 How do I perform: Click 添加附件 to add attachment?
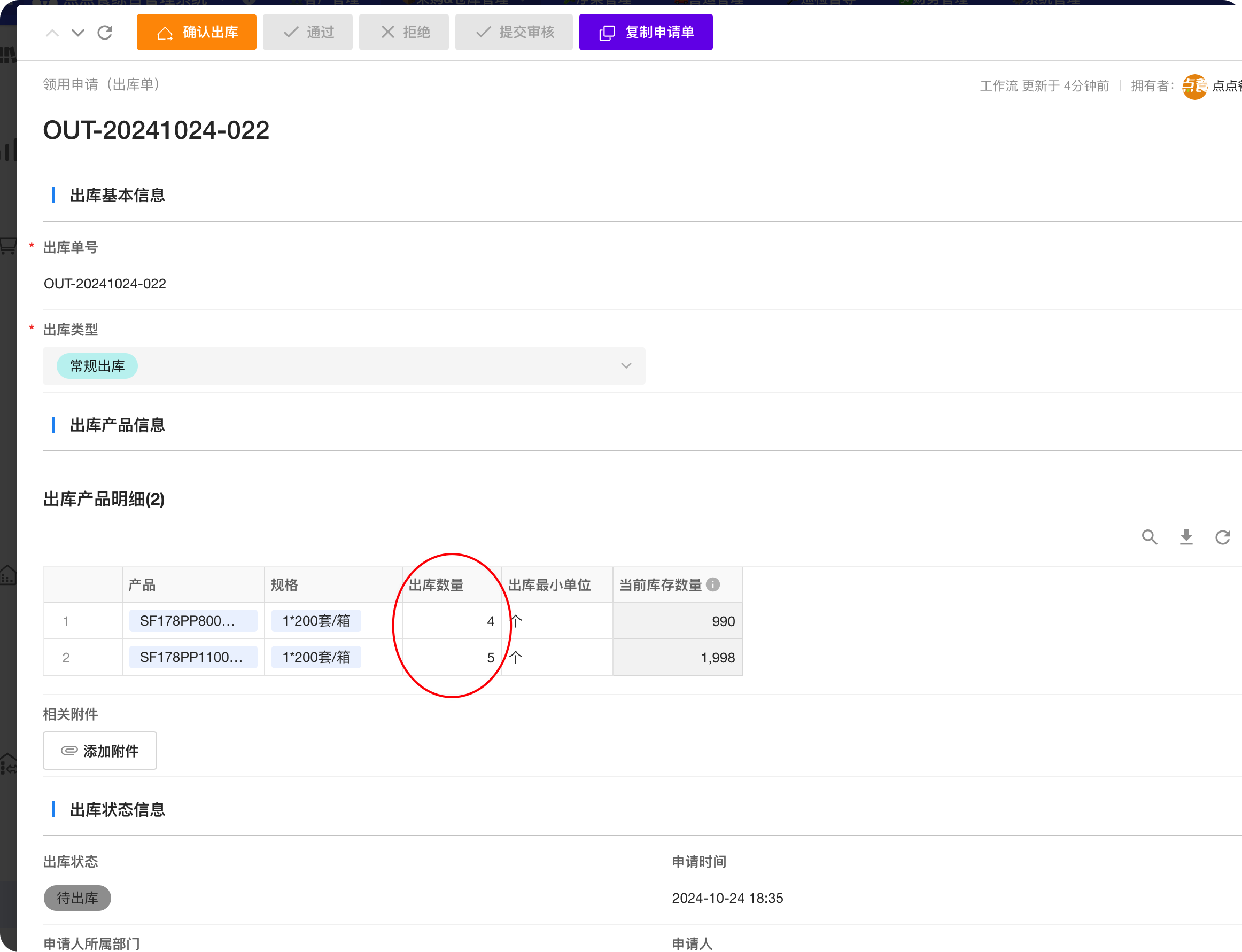click(100, 751)
